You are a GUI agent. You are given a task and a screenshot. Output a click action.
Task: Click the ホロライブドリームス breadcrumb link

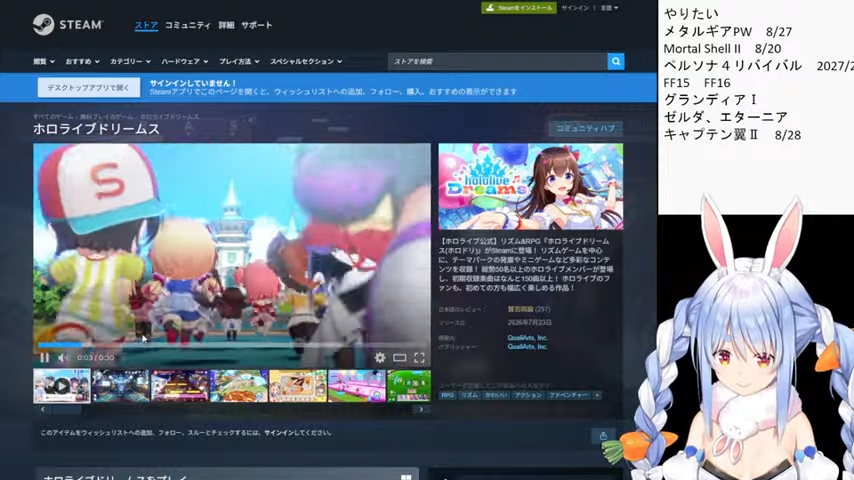pos(169,117)
